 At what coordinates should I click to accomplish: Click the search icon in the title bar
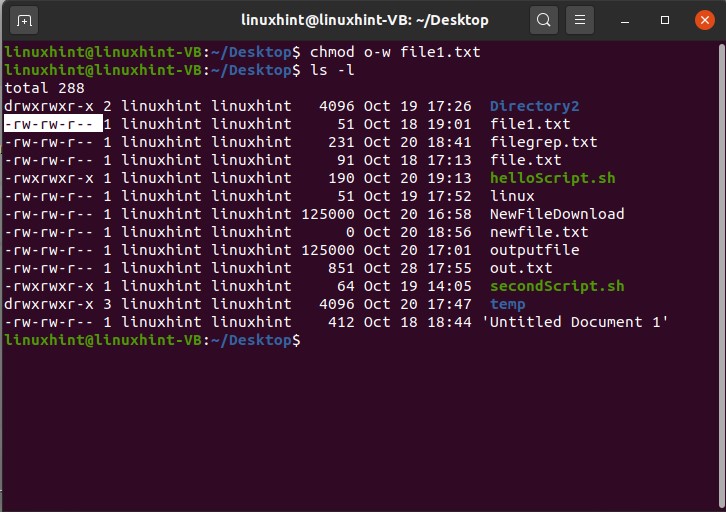pyautogui.click(x=543, y=20)
